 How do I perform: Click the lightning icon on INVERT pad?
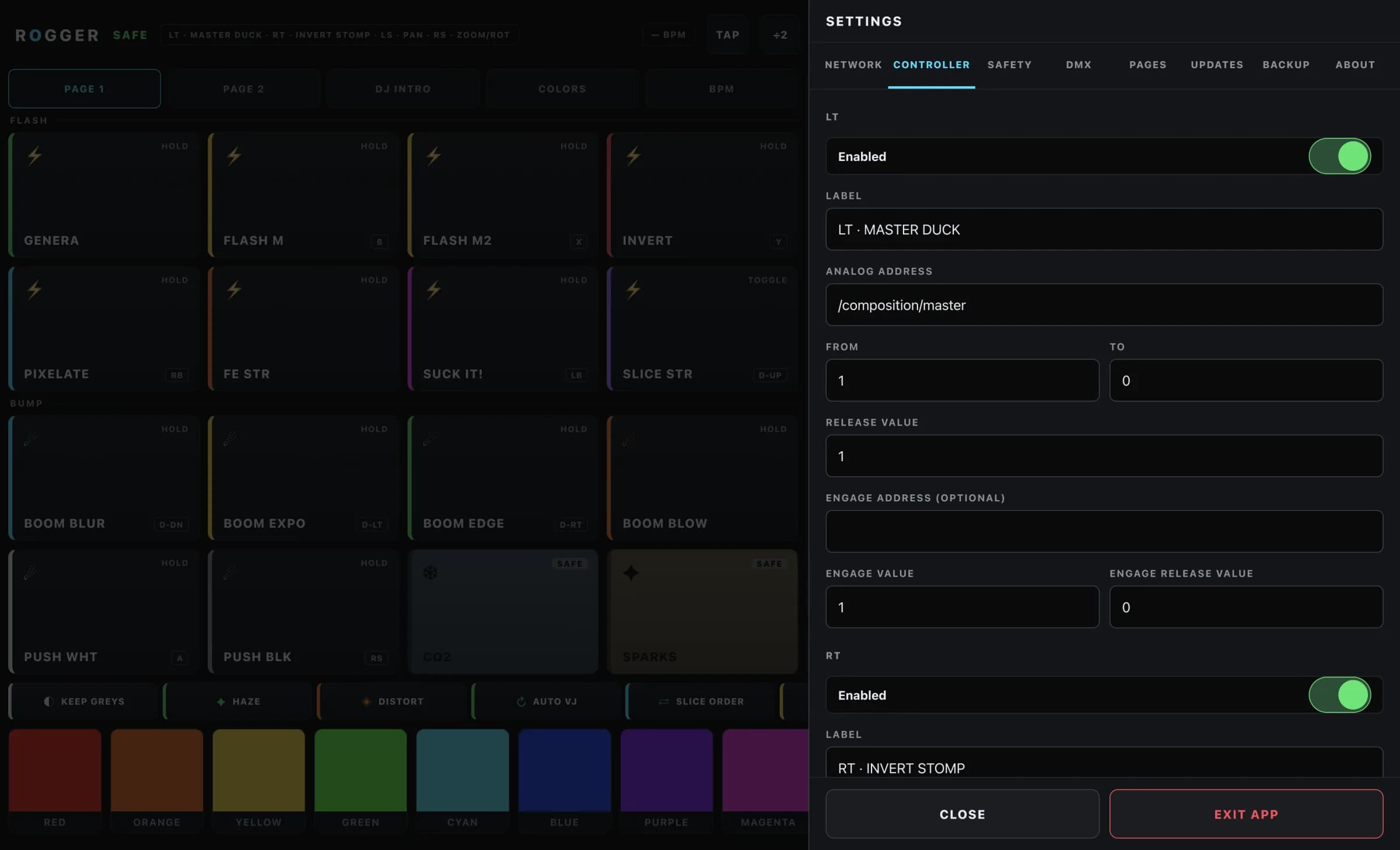633,156
